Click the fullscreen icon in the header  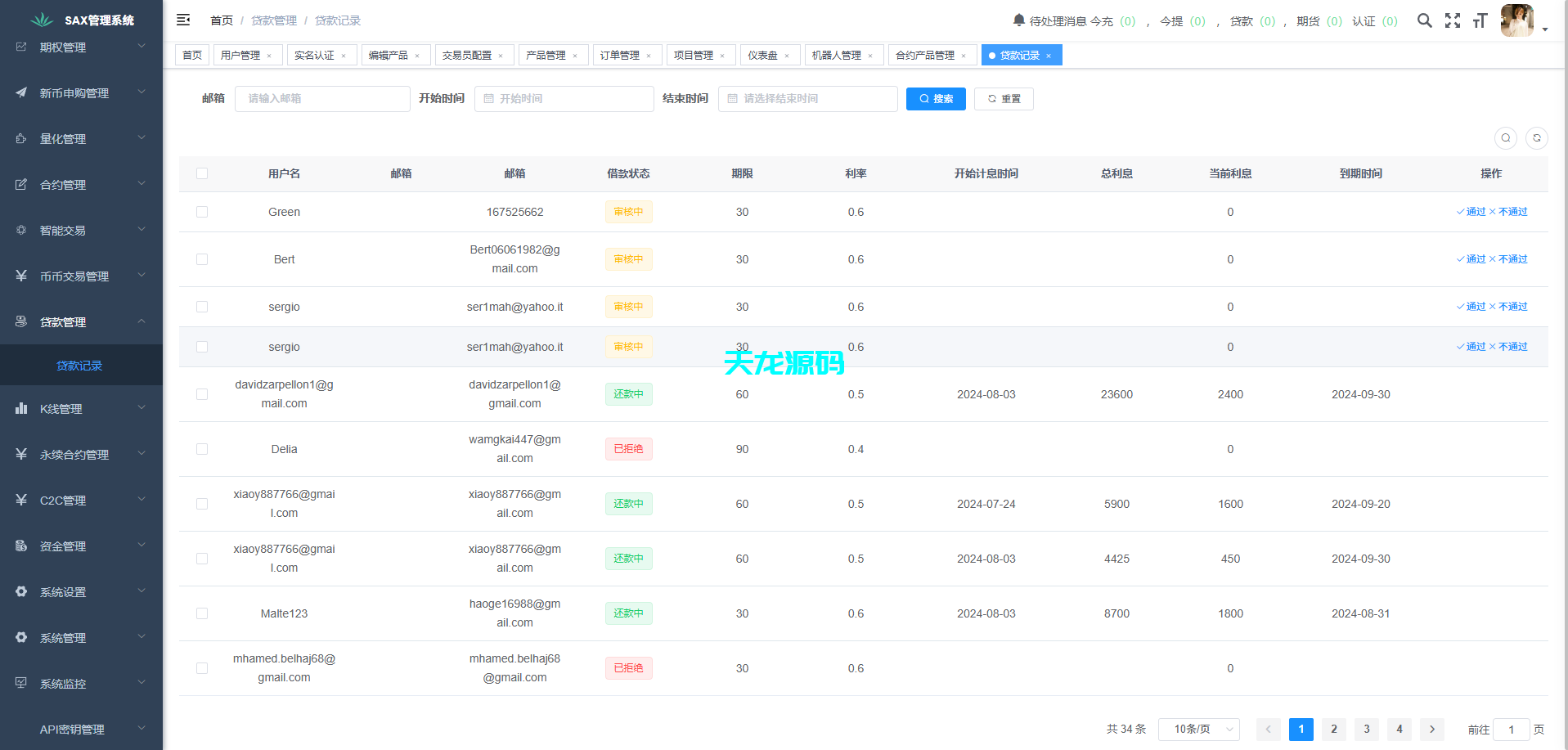pos(1453,20)
